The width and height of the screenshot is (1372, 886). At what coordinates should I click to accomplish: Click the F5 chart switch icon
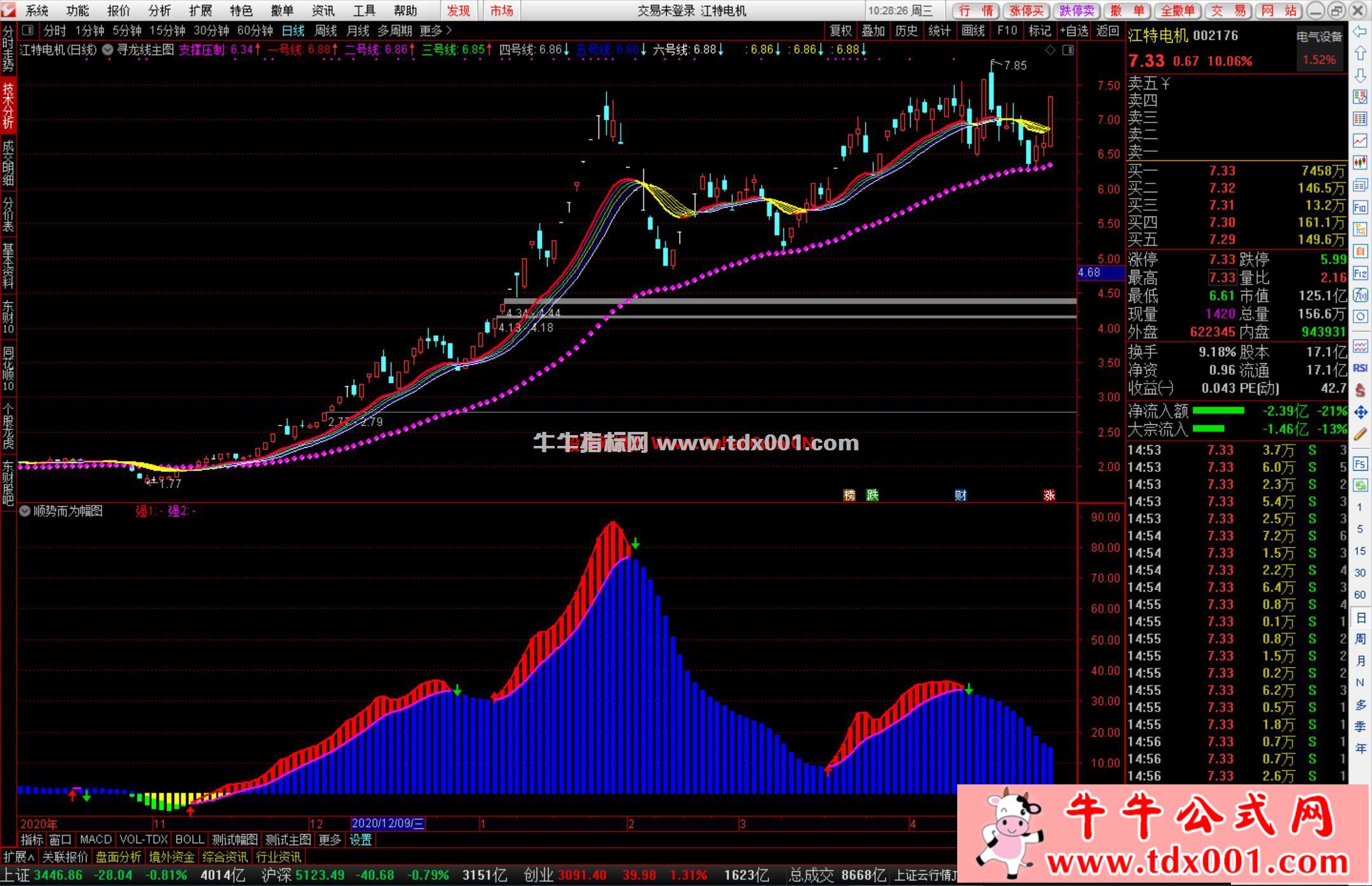pos(1360,464)
